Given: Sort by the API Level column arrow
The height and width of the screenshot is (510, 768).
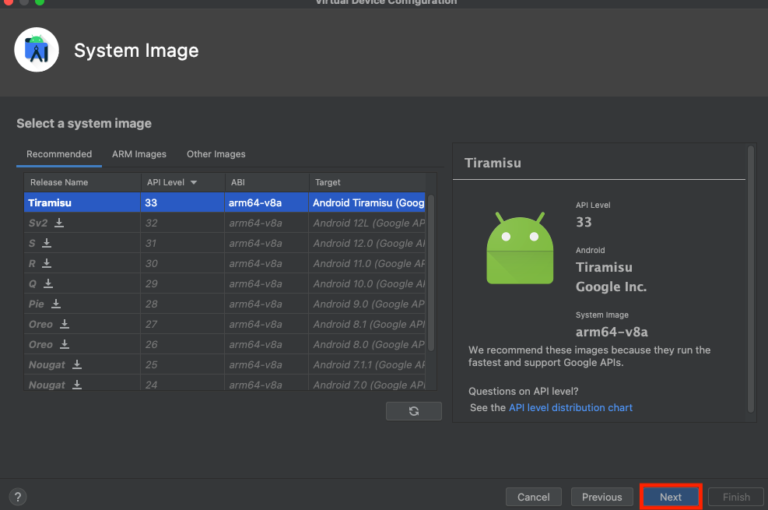Looking at the screenshot, I should tap(193, 182).
